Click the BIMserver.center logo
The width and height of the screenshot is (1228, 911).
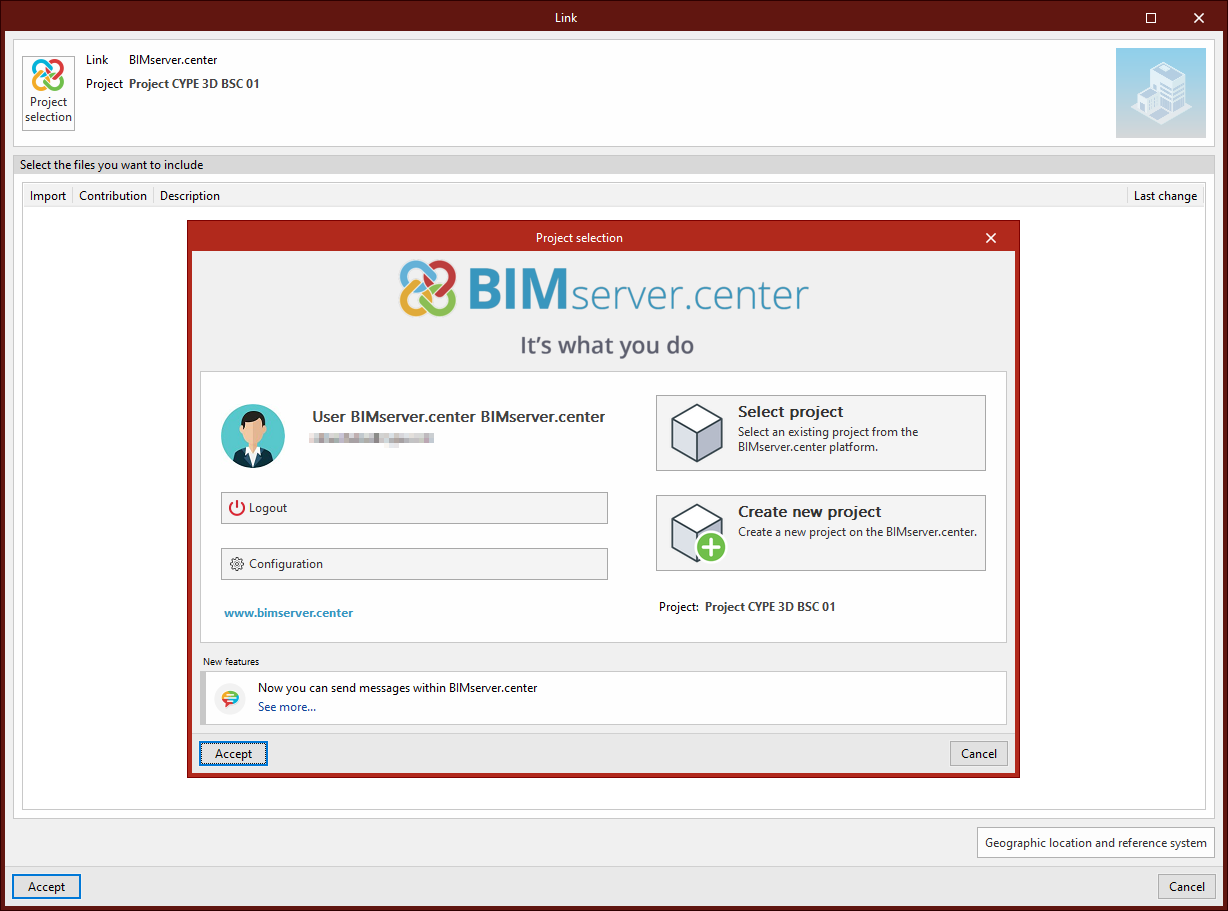pos(604,289)
